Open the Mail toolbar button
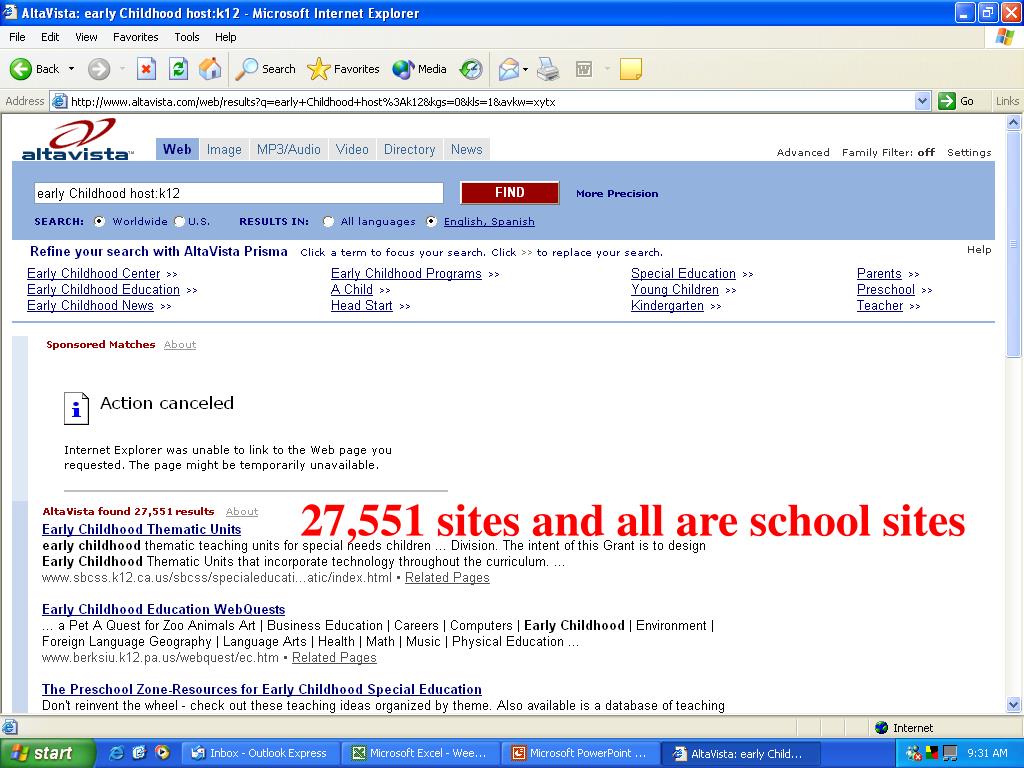The width and height of the screenshot is (1024, 768). 509,69
